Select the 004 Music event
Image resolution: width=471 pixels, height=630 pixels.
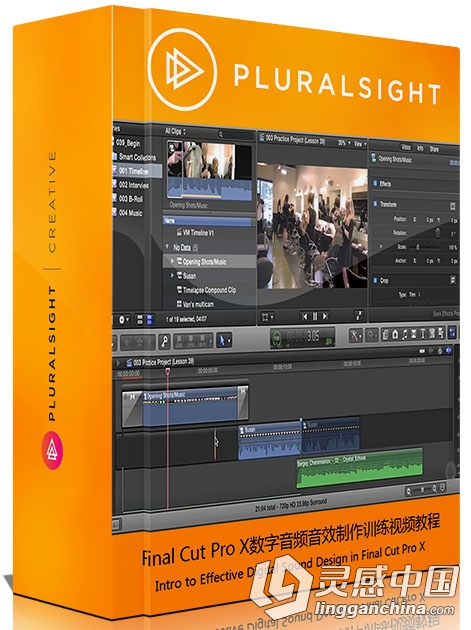[x=128, y=213]
